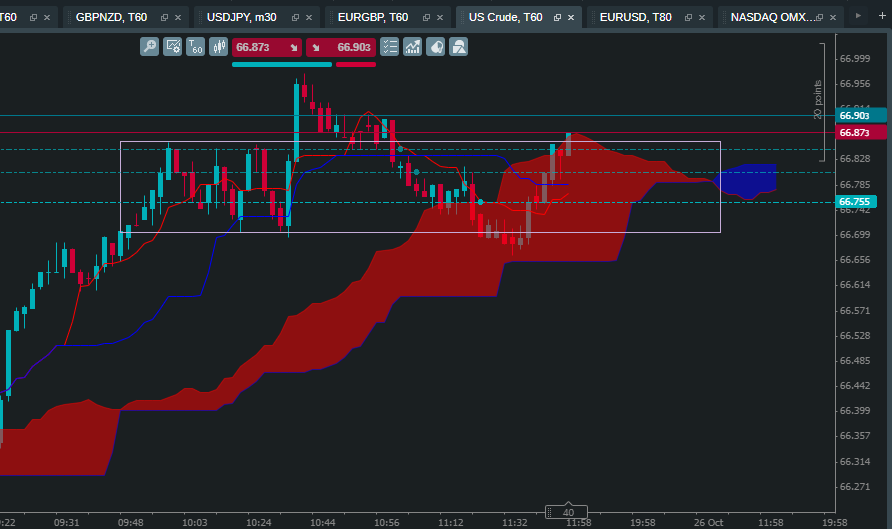Expand tab overflow arrow beside NASDAQ tab
Viewport: 892px width, 529px height.
click(858, 16)
